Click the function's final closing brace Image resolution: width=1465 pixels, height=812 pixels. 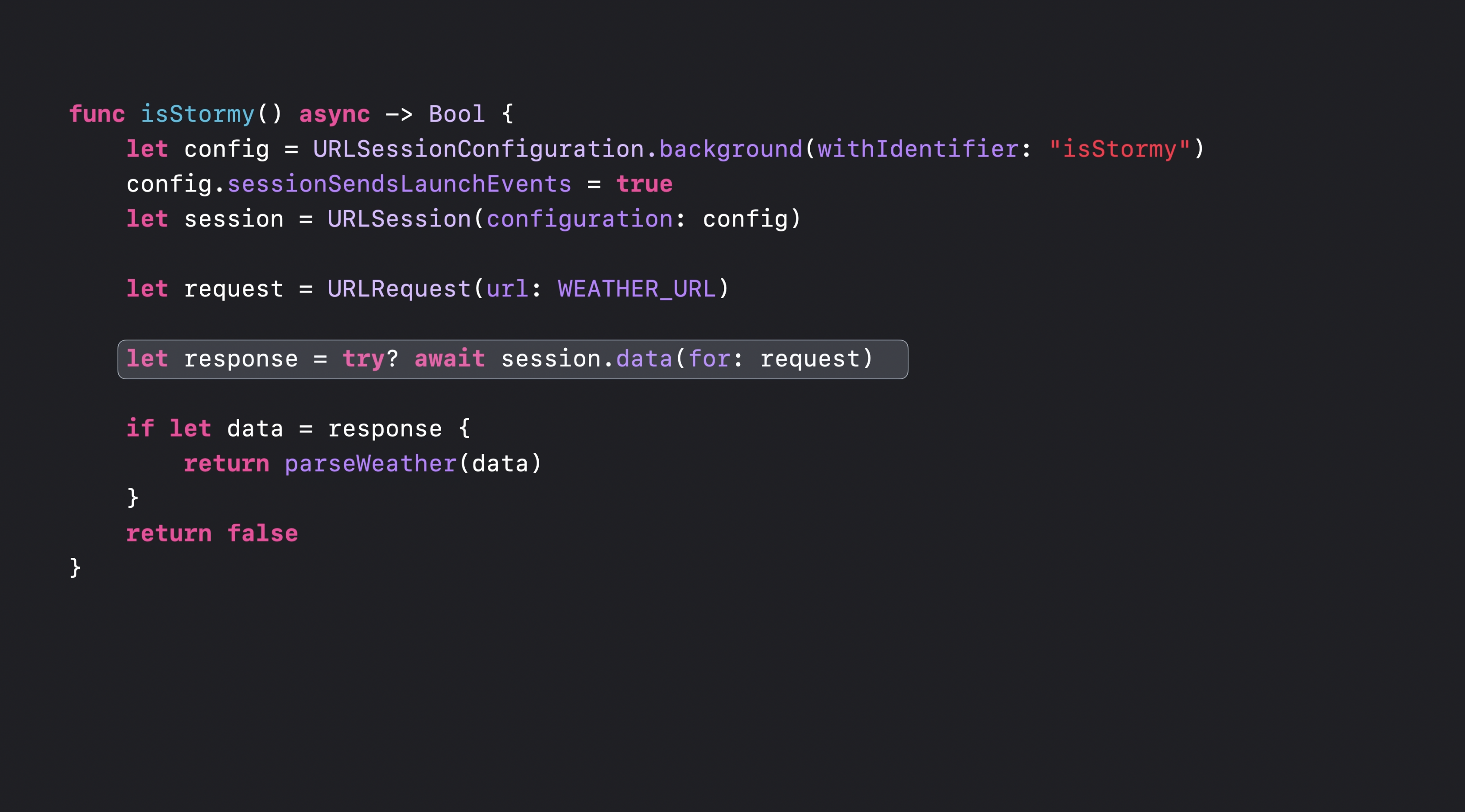click(x=75, y=567)
